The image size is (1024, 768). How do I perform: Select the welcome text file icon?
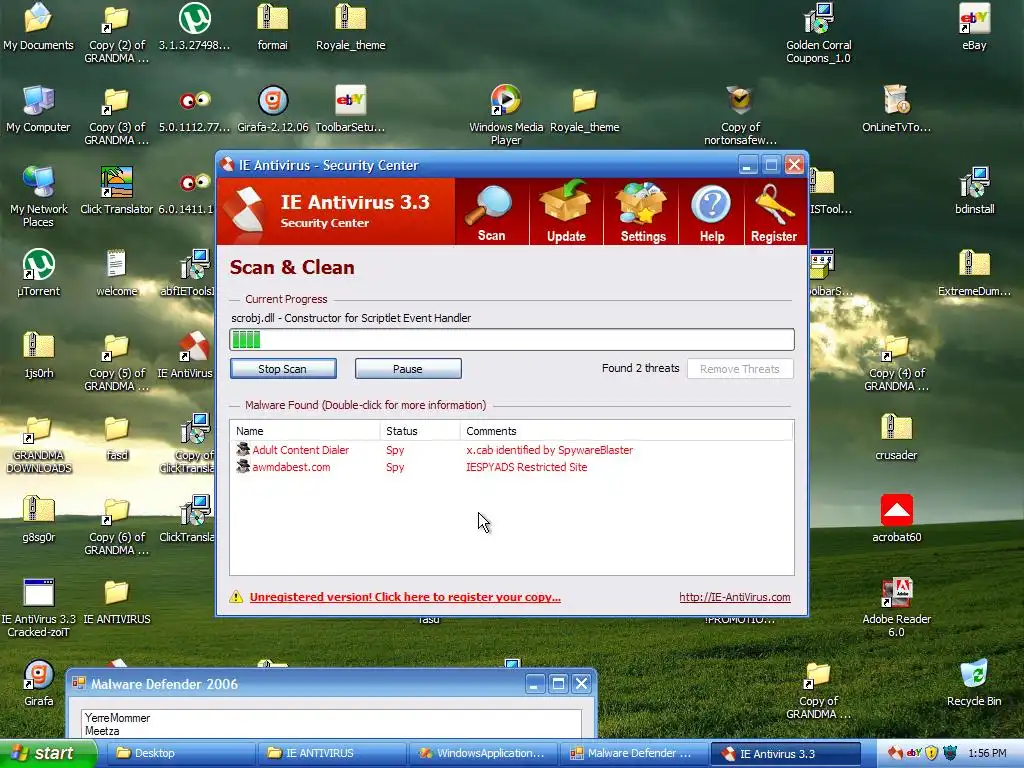coord(116,273)
